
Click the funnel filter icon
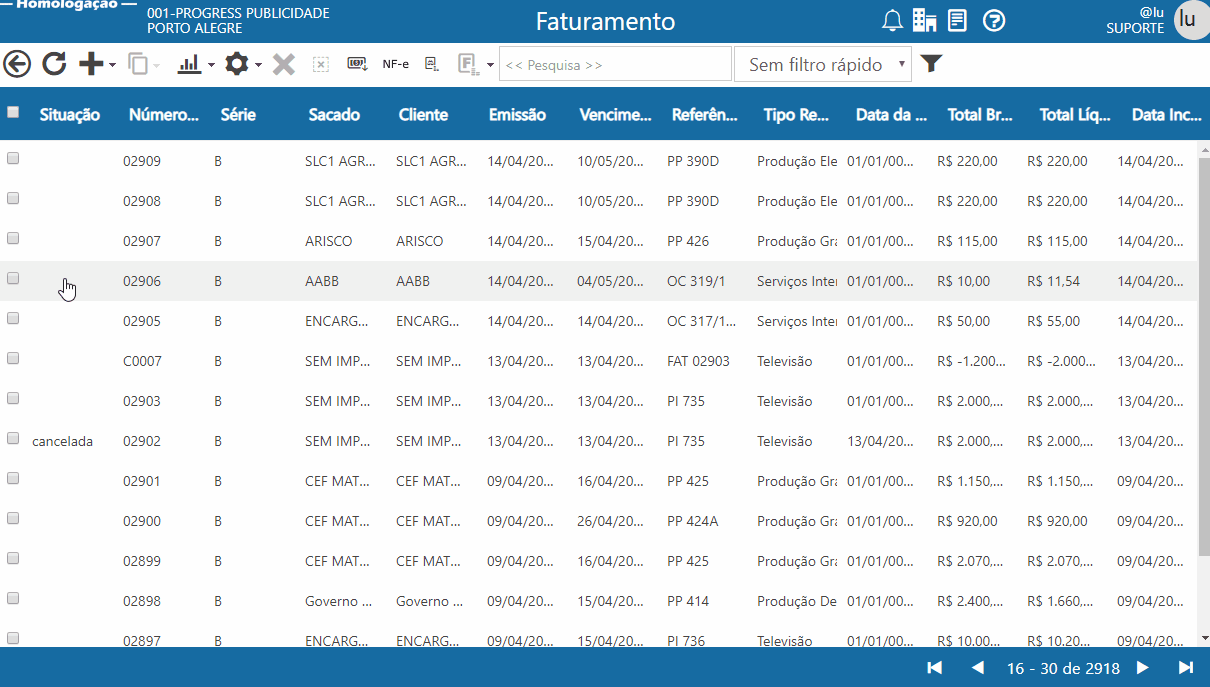click(x=931, y=64)
